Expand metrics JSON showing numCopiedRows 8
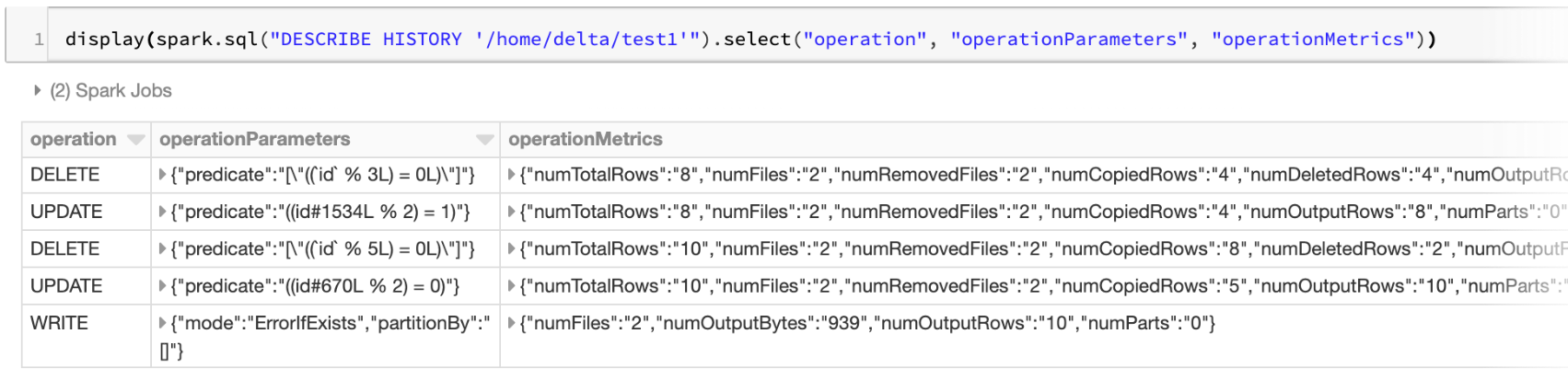 [513, 249]
